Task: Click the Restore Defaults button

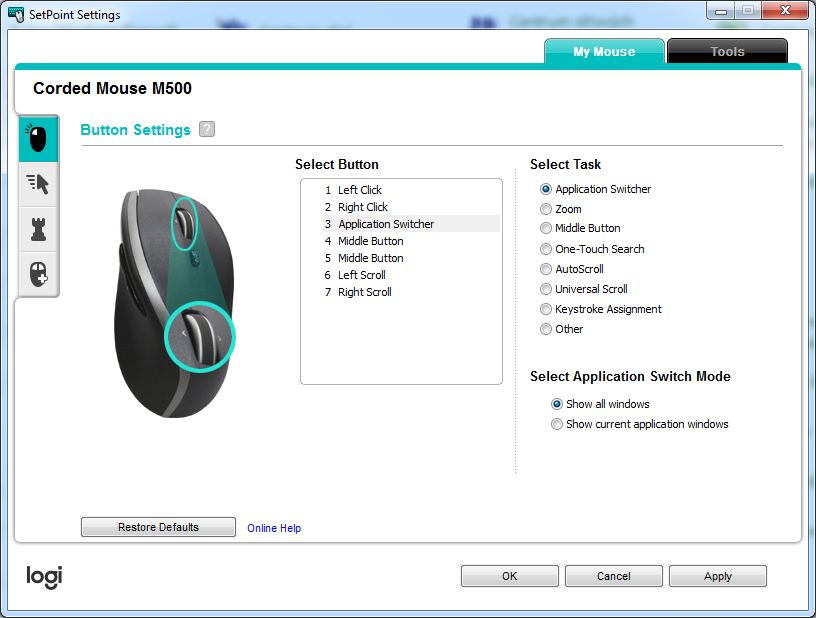Action: [158, 527]
